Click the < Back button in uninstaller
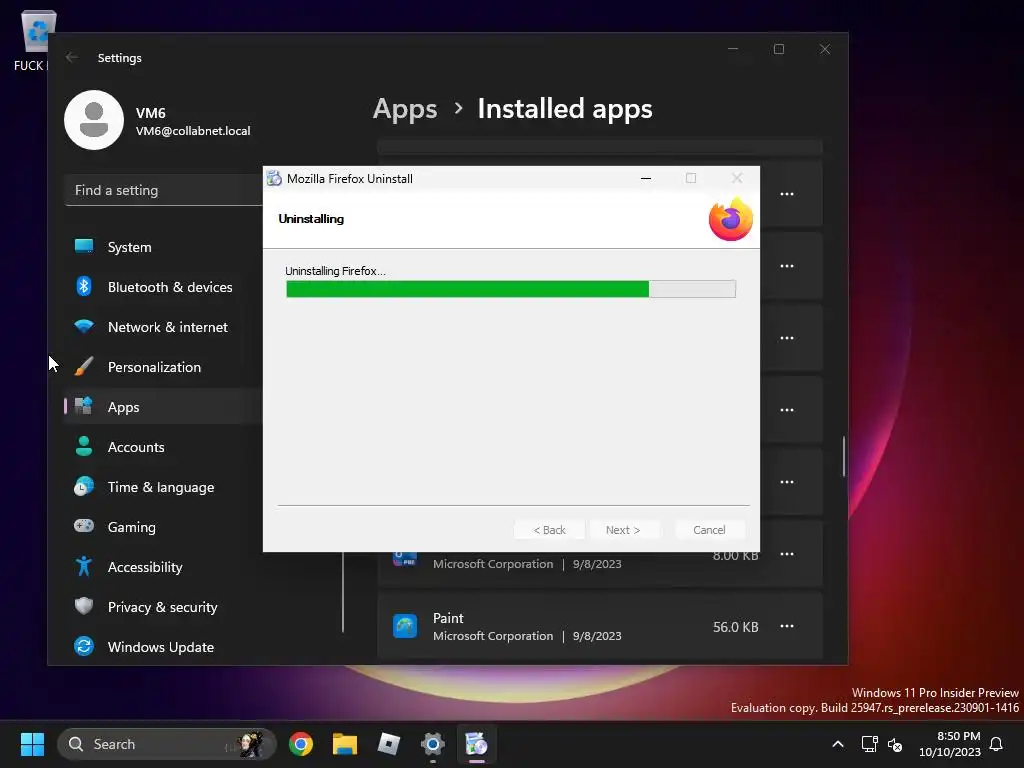 coord(550,530)
